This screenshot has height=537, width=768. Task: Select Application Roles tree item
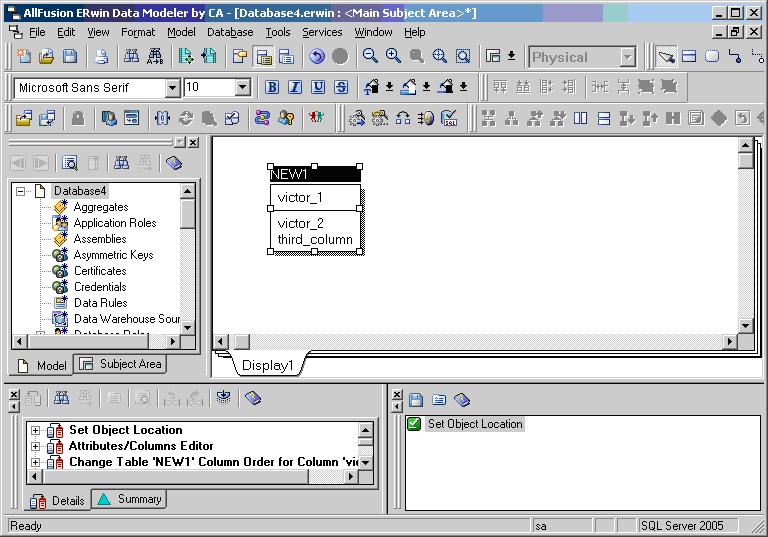115,223
